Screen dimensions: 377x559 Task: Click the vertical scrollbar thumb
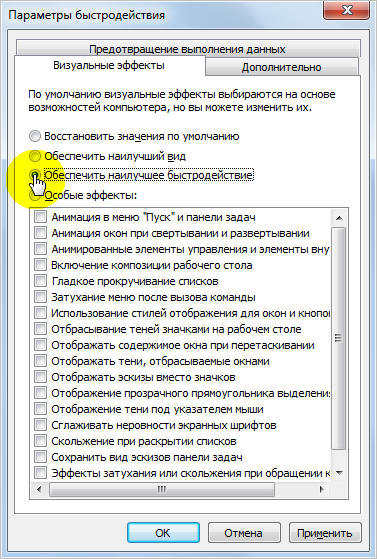point(339,338)
